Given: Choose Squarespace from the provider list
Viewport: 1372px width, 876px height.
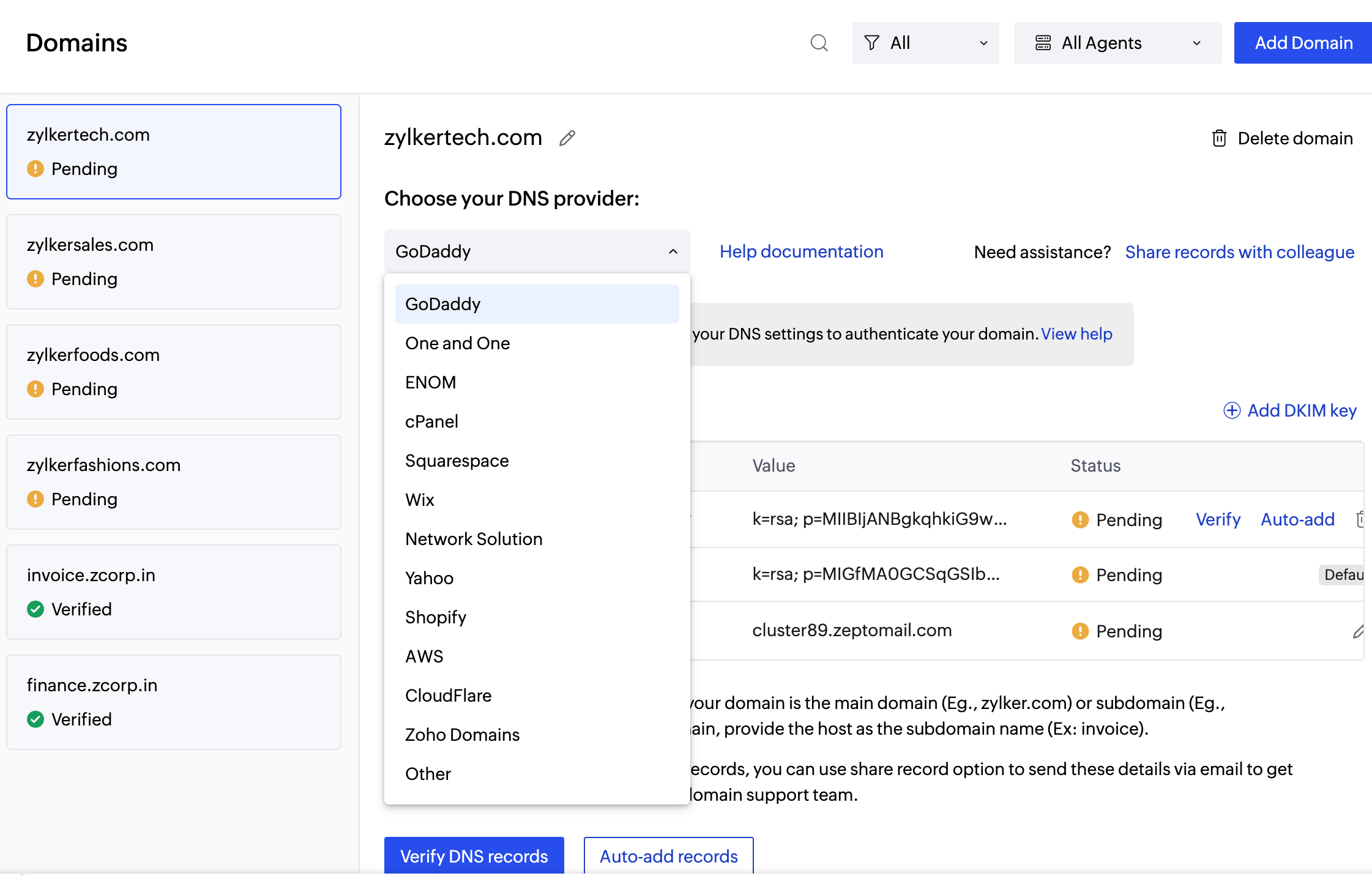Looking at the screenshot, I should coord(537,461).
